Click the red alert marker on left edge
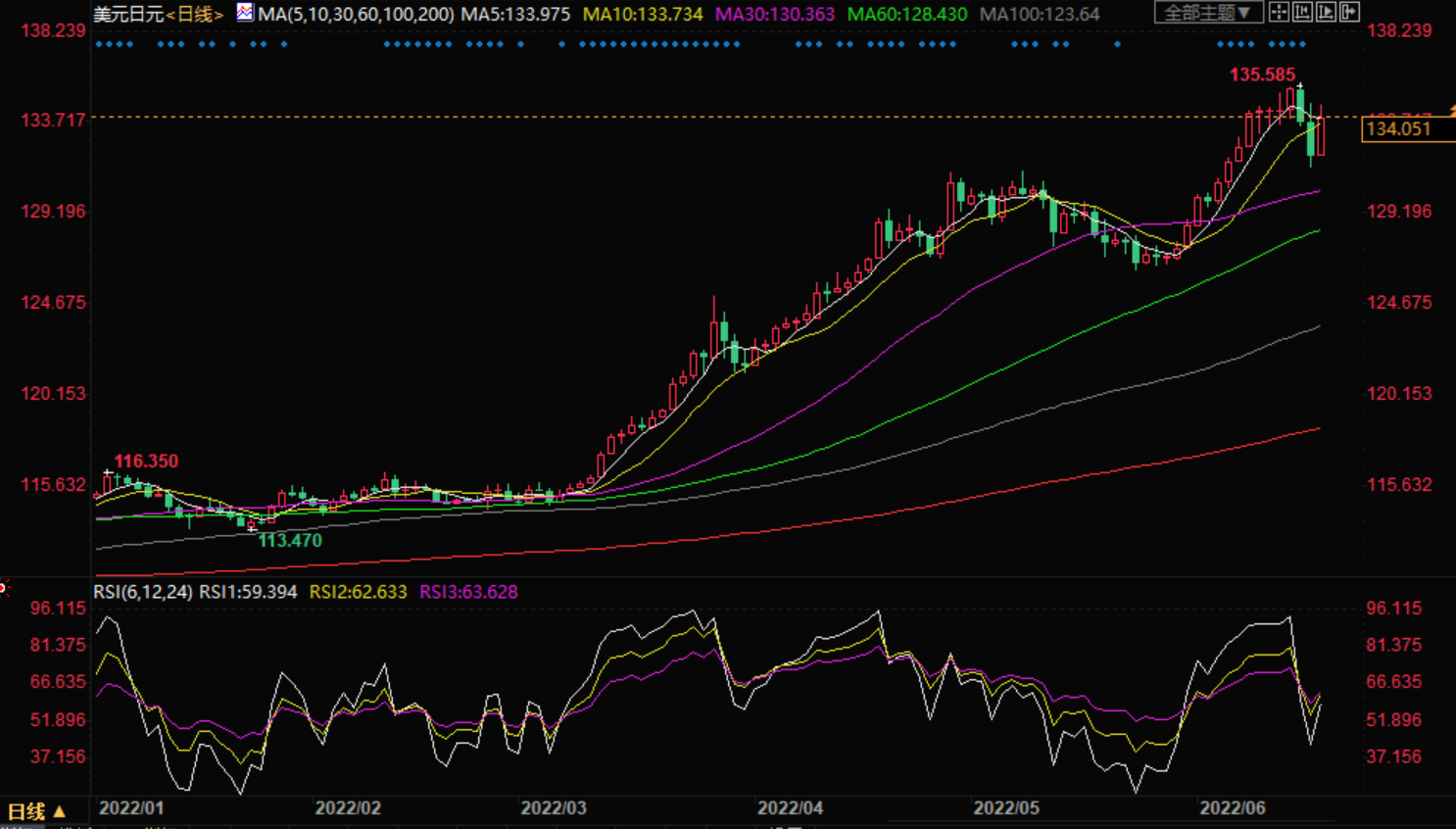Image resolution: width=1456 pixels, height=829 pixels. point(4,588)
